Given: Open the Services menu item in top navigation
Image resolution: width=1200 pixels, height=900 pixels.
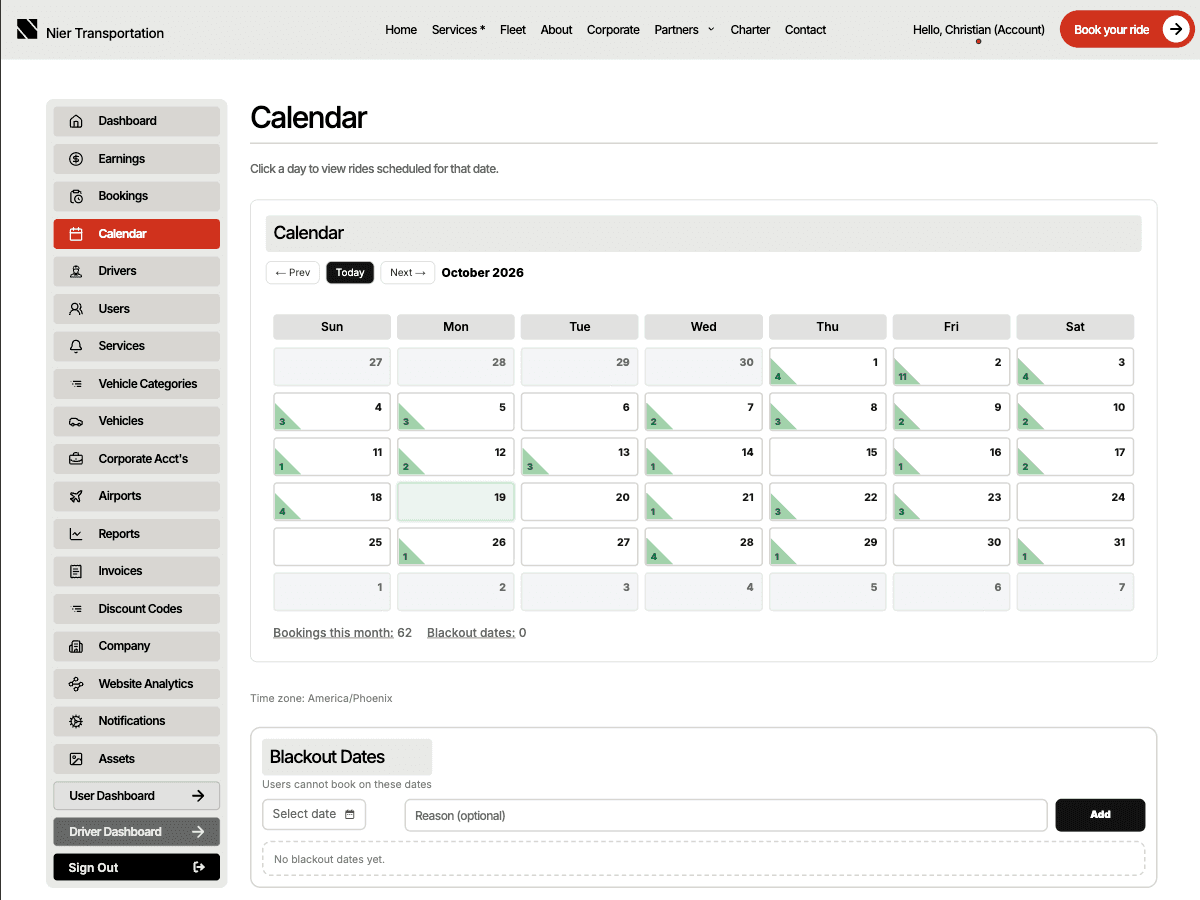Looking at the screenshot, I should [458, 30].
